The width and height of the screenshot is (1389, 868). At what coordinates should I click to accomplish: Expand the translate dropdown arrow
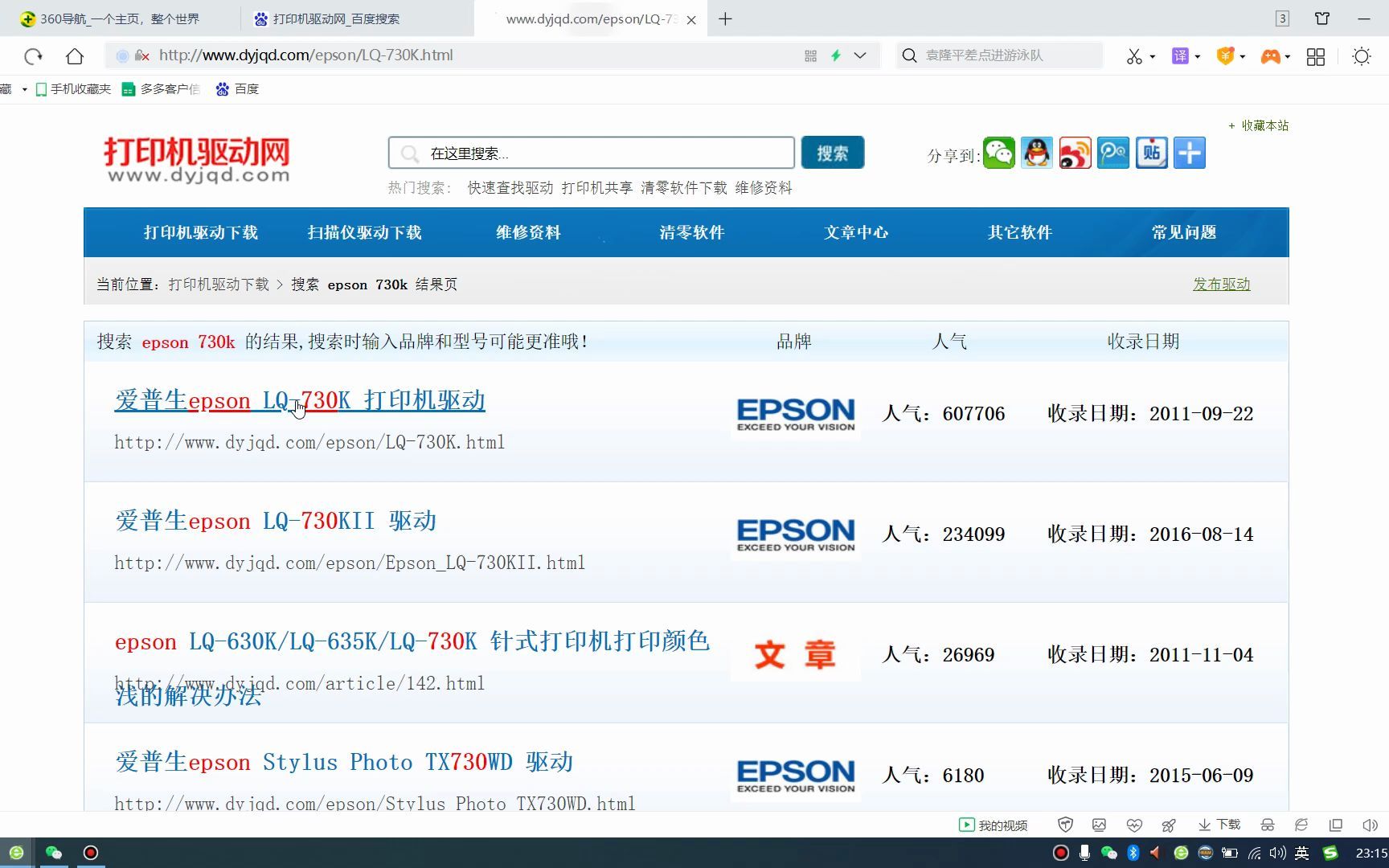(1198, 57)
